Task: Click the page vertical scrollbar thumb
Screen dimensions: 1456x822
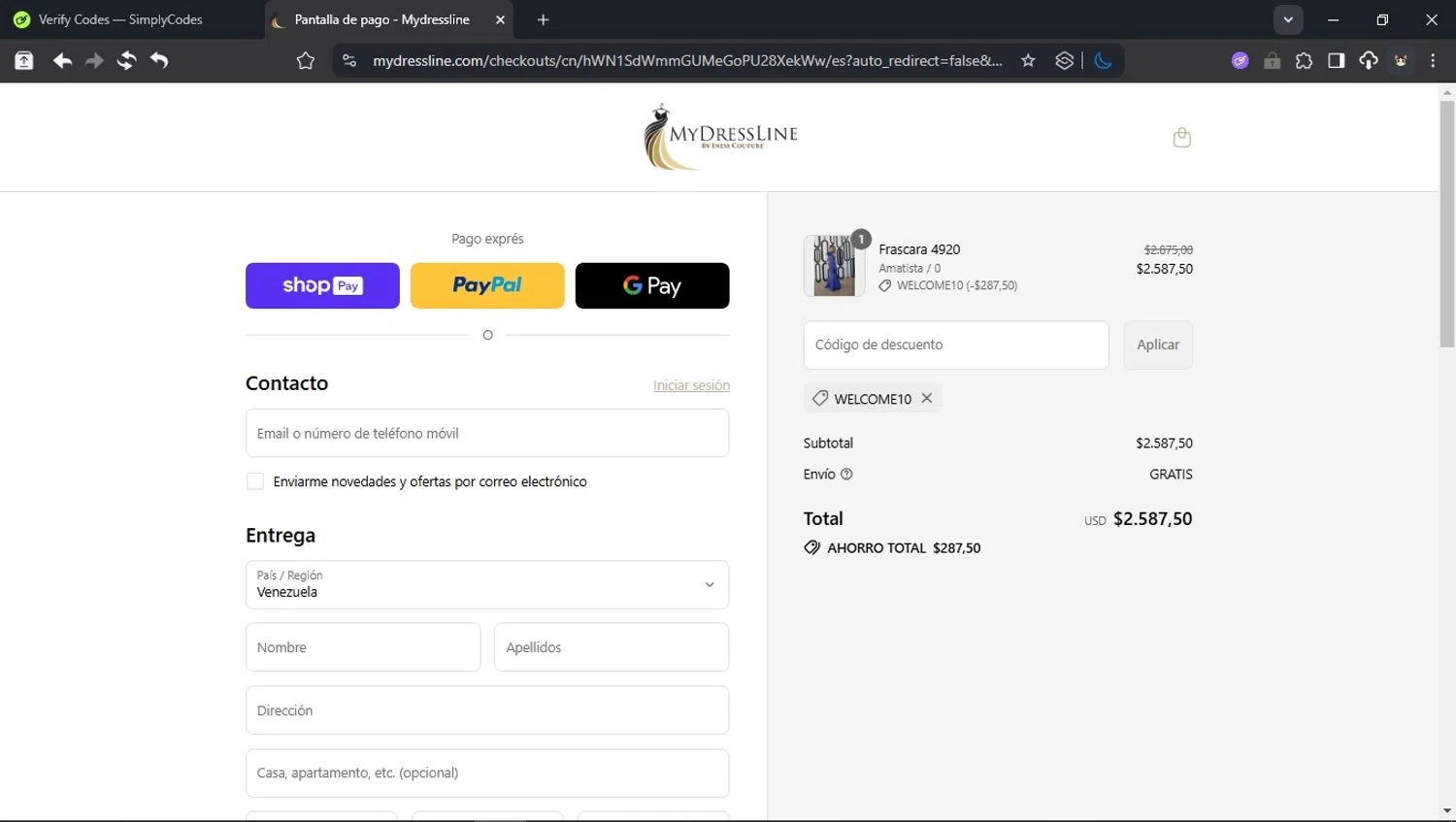Action: click(1447, 223)
